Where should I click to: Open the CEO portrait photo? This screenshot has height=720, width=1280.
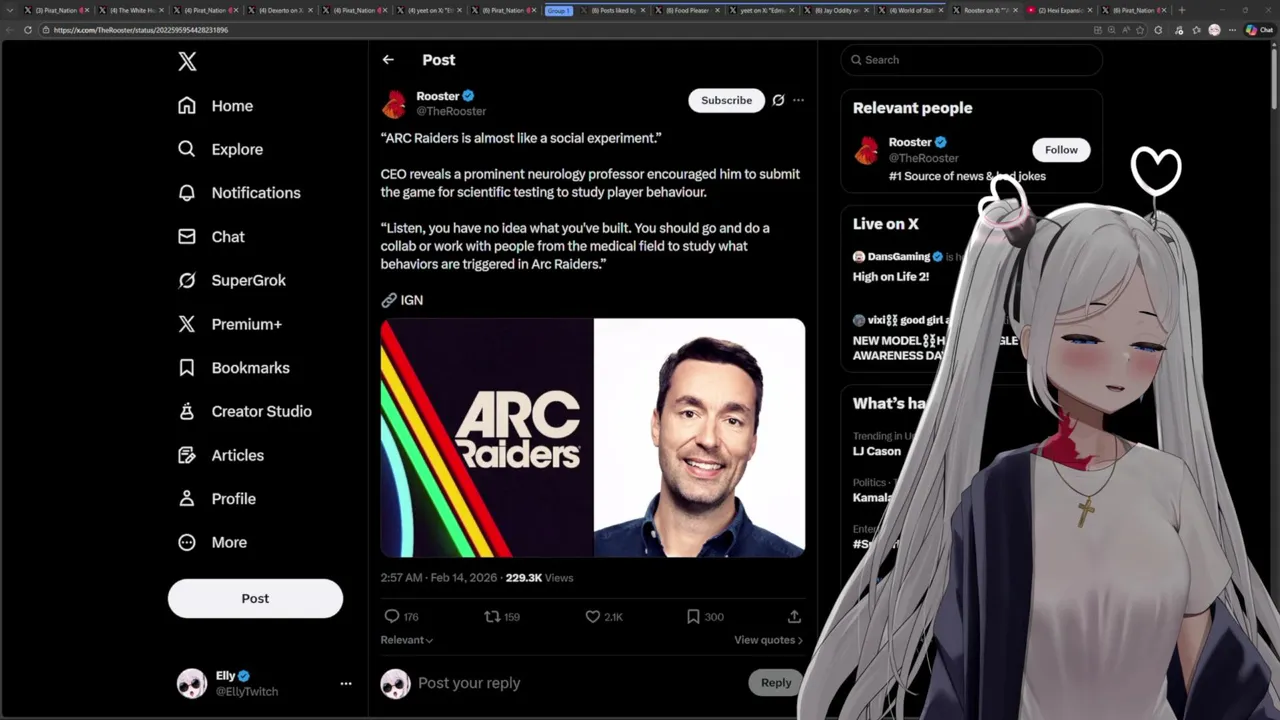coord(700,437)
